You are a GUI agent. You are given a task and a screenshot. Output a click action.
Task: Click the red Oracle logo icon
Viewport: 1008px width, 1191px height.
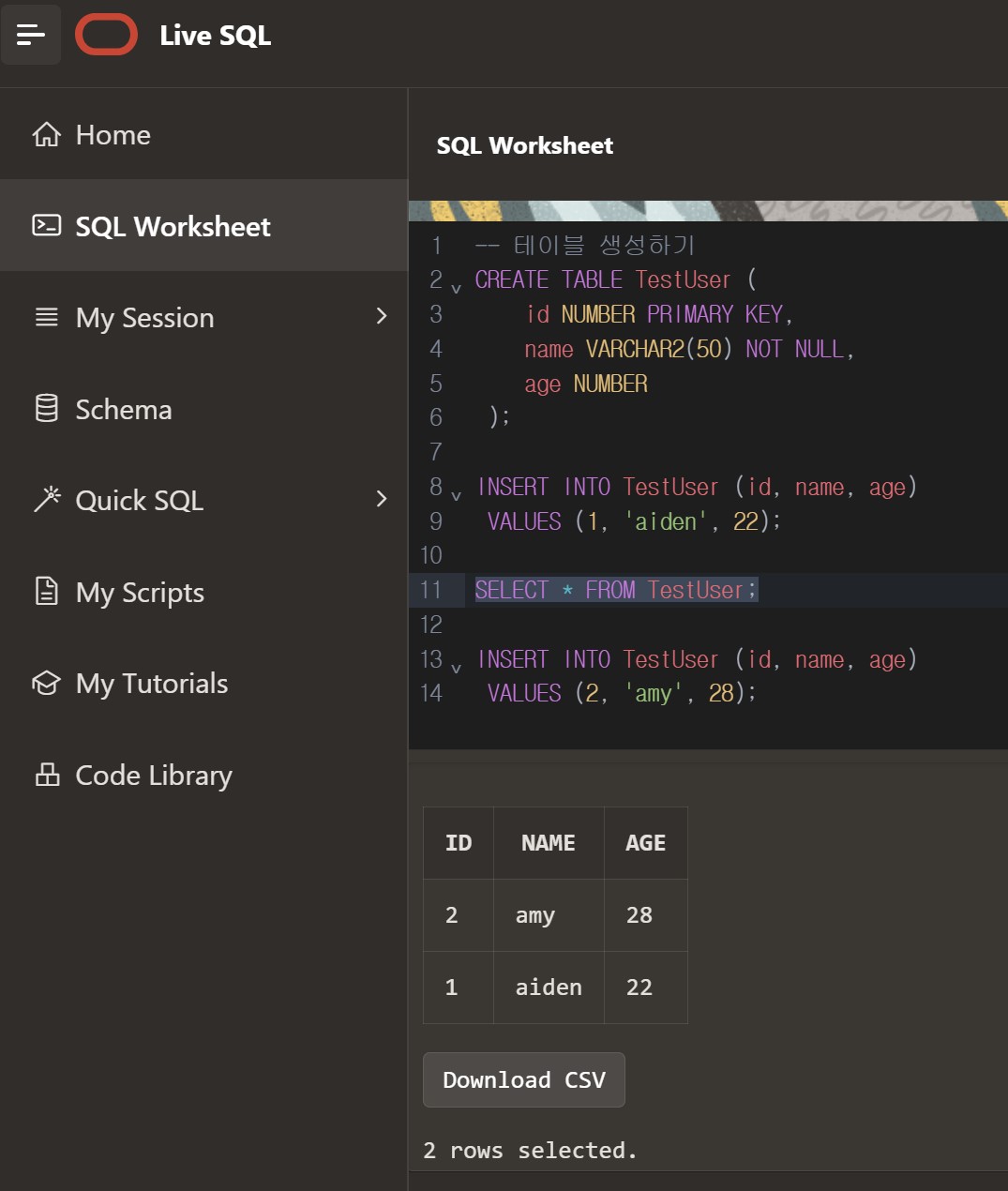point(106,35)
